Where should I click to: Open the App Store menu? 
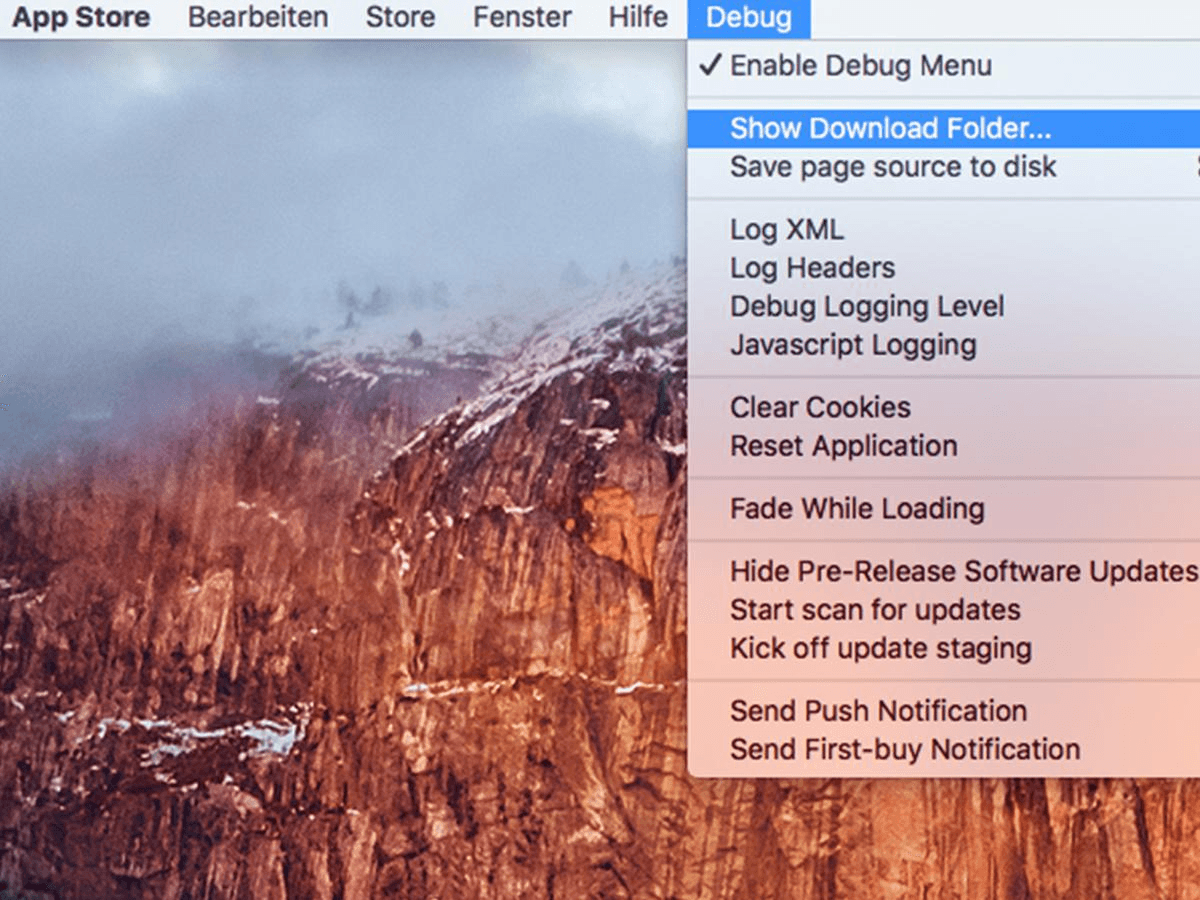80,17
